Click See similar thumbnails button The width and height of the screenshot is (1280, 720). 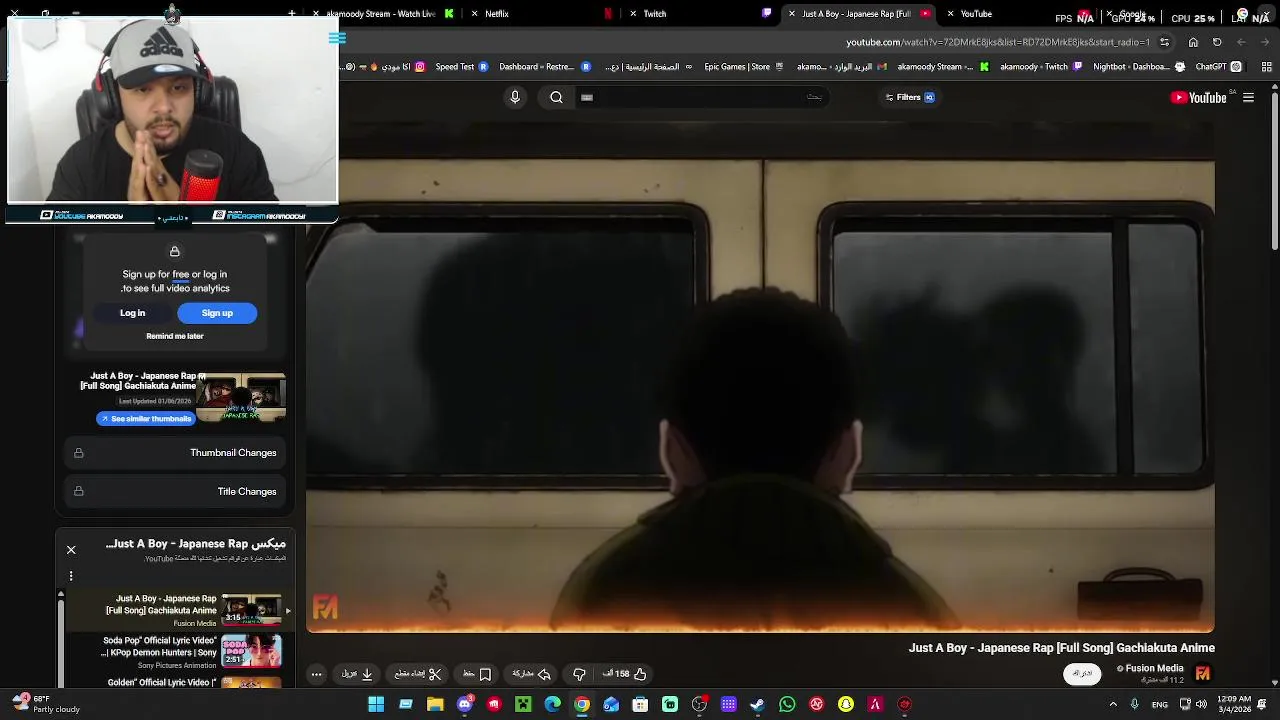pos(146,419)
